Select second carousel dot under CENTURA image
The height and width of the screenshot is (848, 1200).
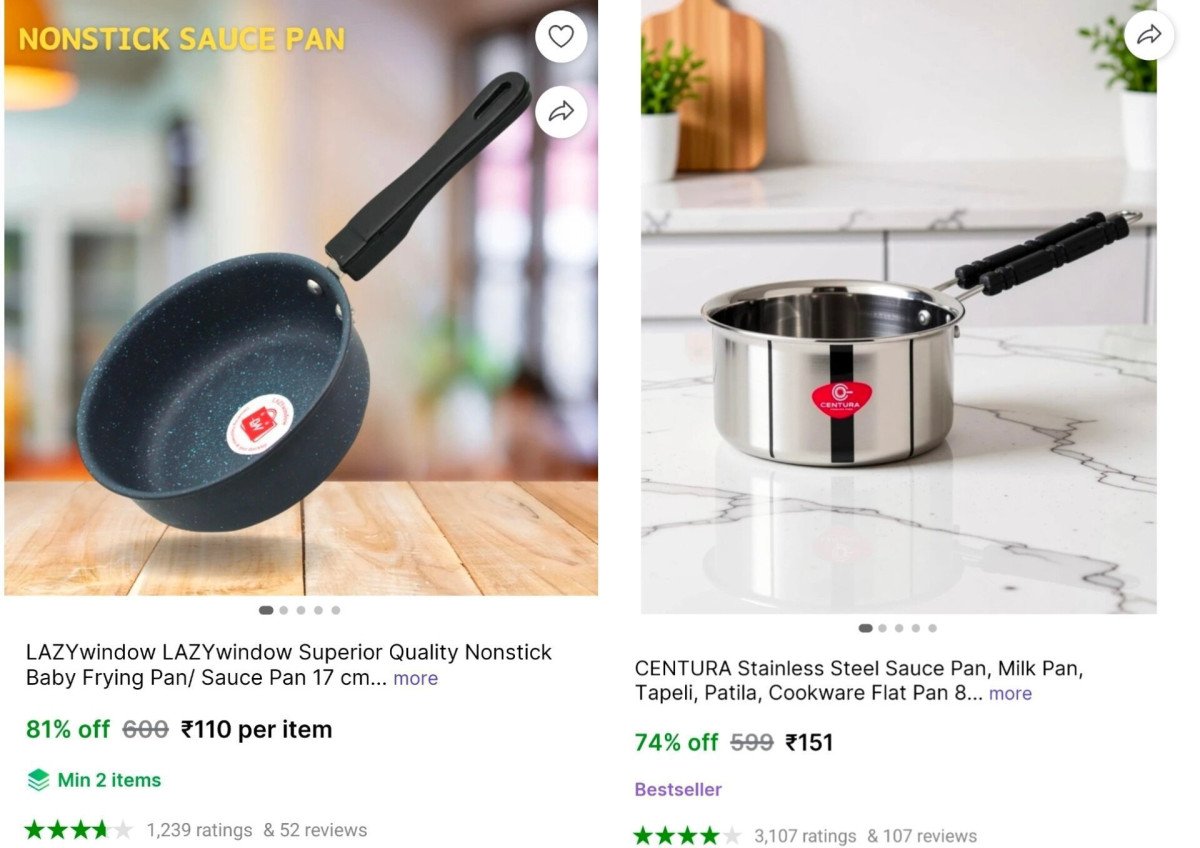[x=882, y=629]
